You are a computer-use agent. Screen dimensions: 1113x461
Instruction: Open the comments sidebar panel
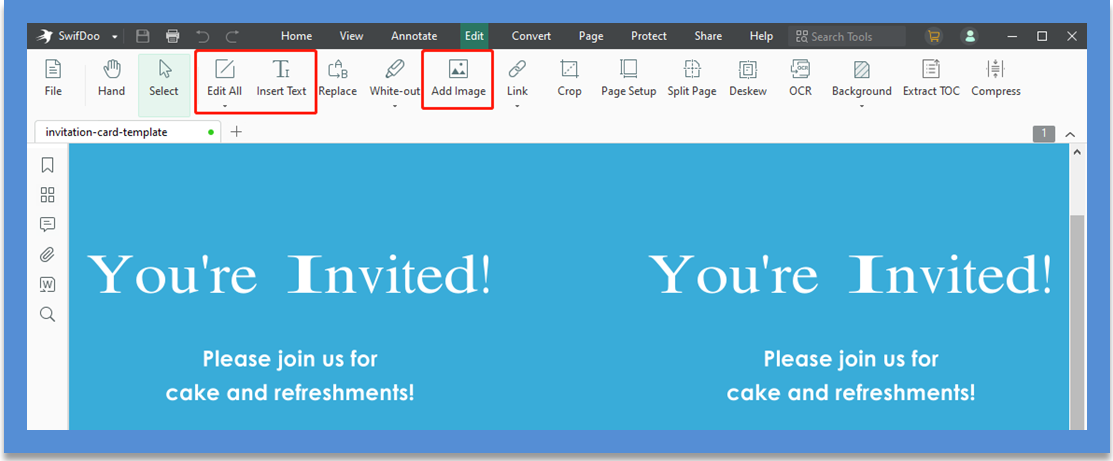point(48,225)
